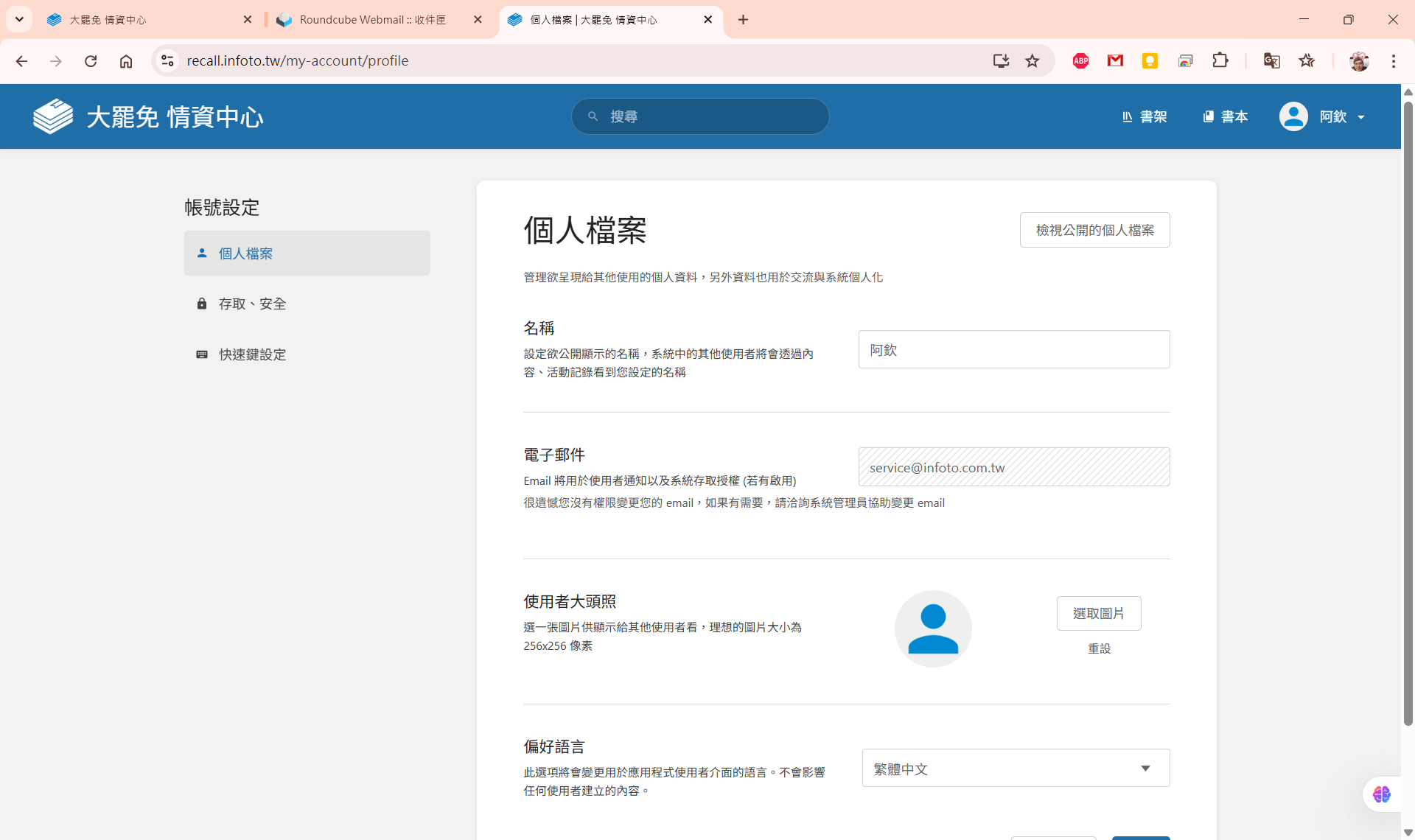The image size is (1415, 840).
Task: Open the tab search chevron dropdown
Action: (20, 20)
